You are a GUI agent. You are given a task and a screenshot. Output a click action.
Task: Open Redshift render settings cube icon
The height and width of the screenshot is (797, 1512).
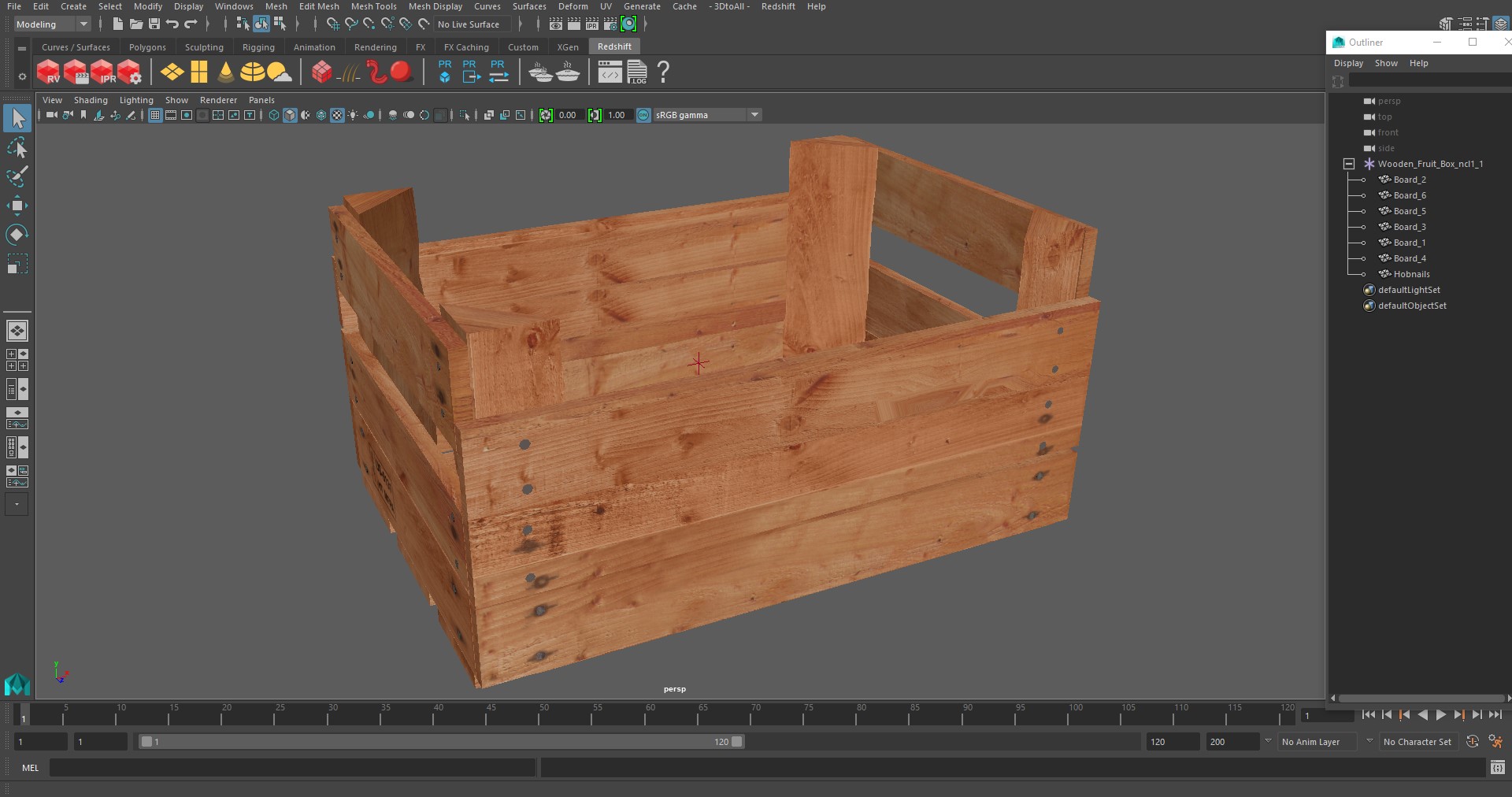[x=129, y=72]
